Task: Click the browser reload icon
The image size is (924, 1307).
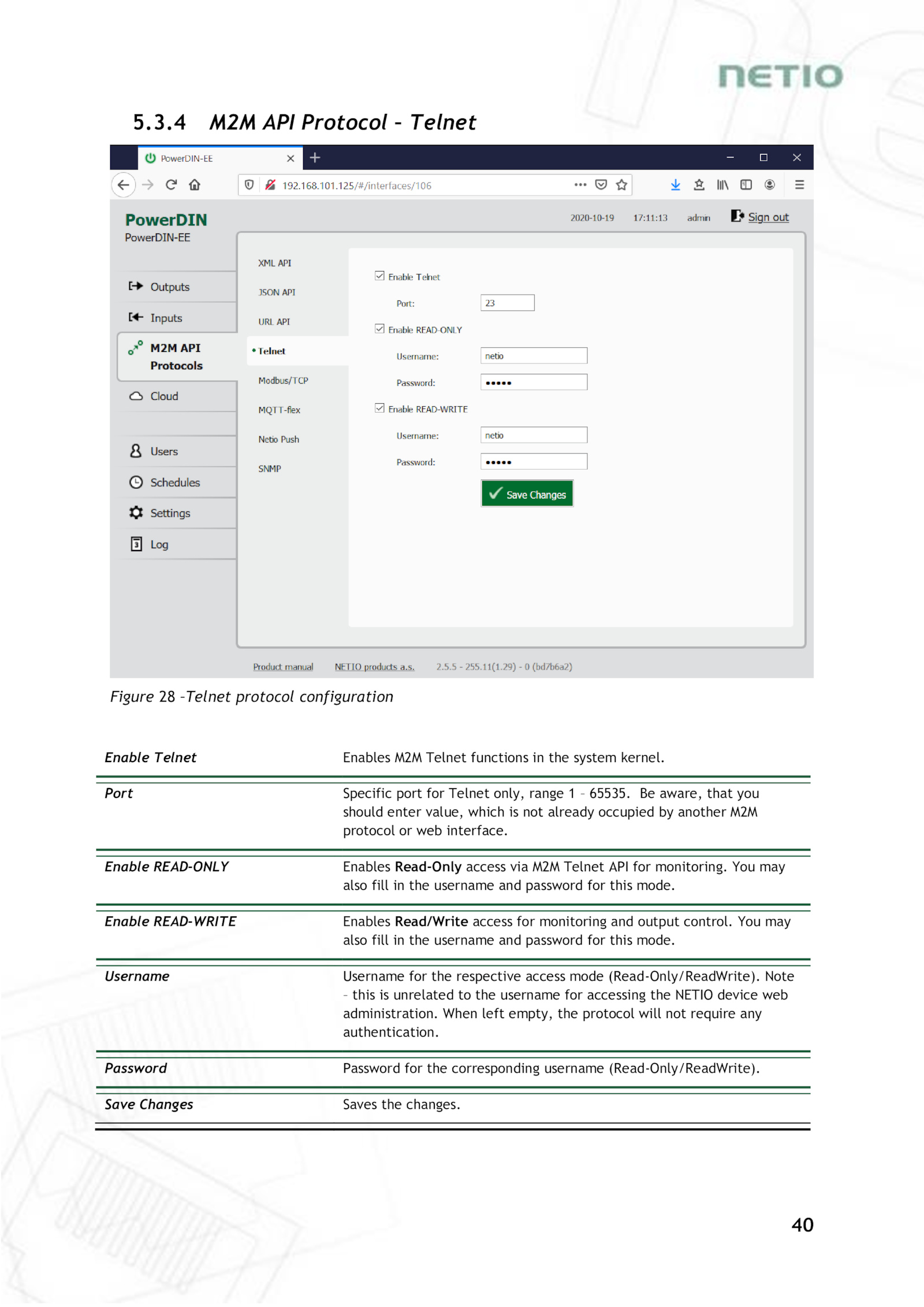Action: [x=171, y=185]
